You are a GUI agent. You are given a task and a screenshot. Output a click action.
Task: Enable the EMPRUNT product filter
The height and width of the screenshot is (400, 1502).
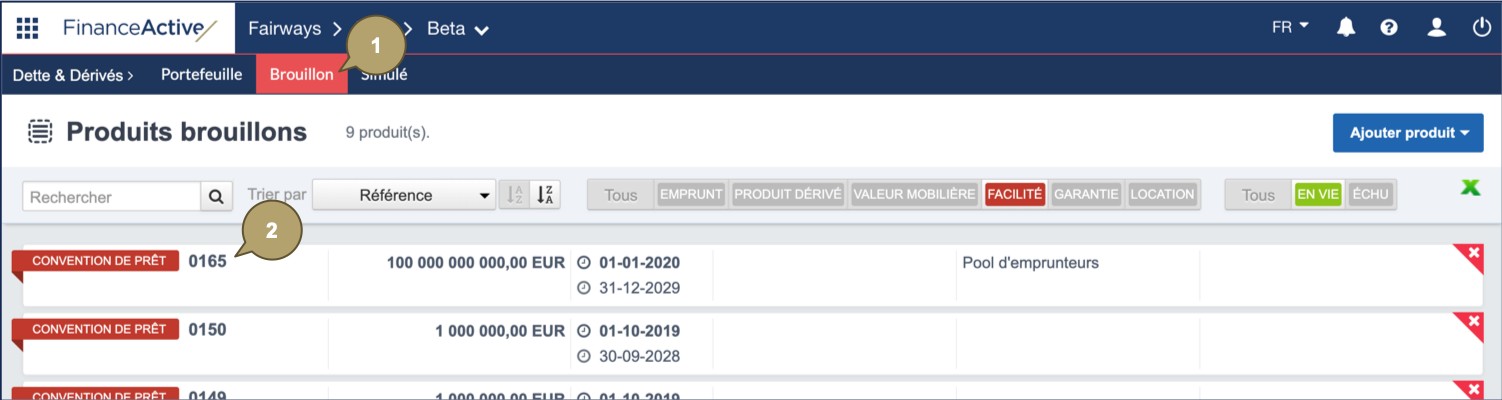[x=691, y=195]
